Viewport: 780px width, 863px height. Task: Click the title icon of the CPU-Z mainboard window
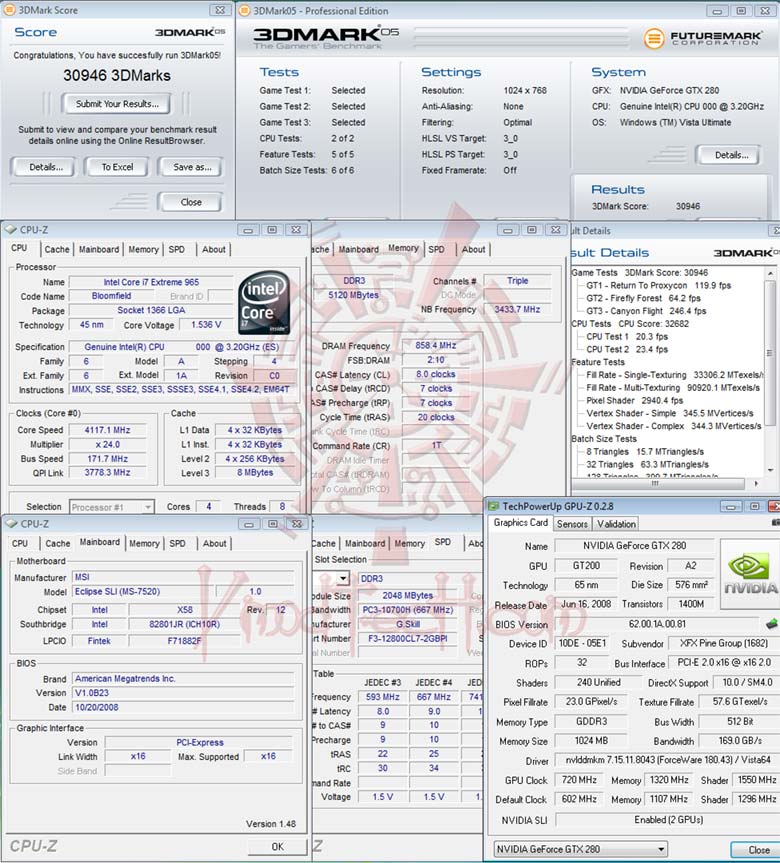pos(11,523)
